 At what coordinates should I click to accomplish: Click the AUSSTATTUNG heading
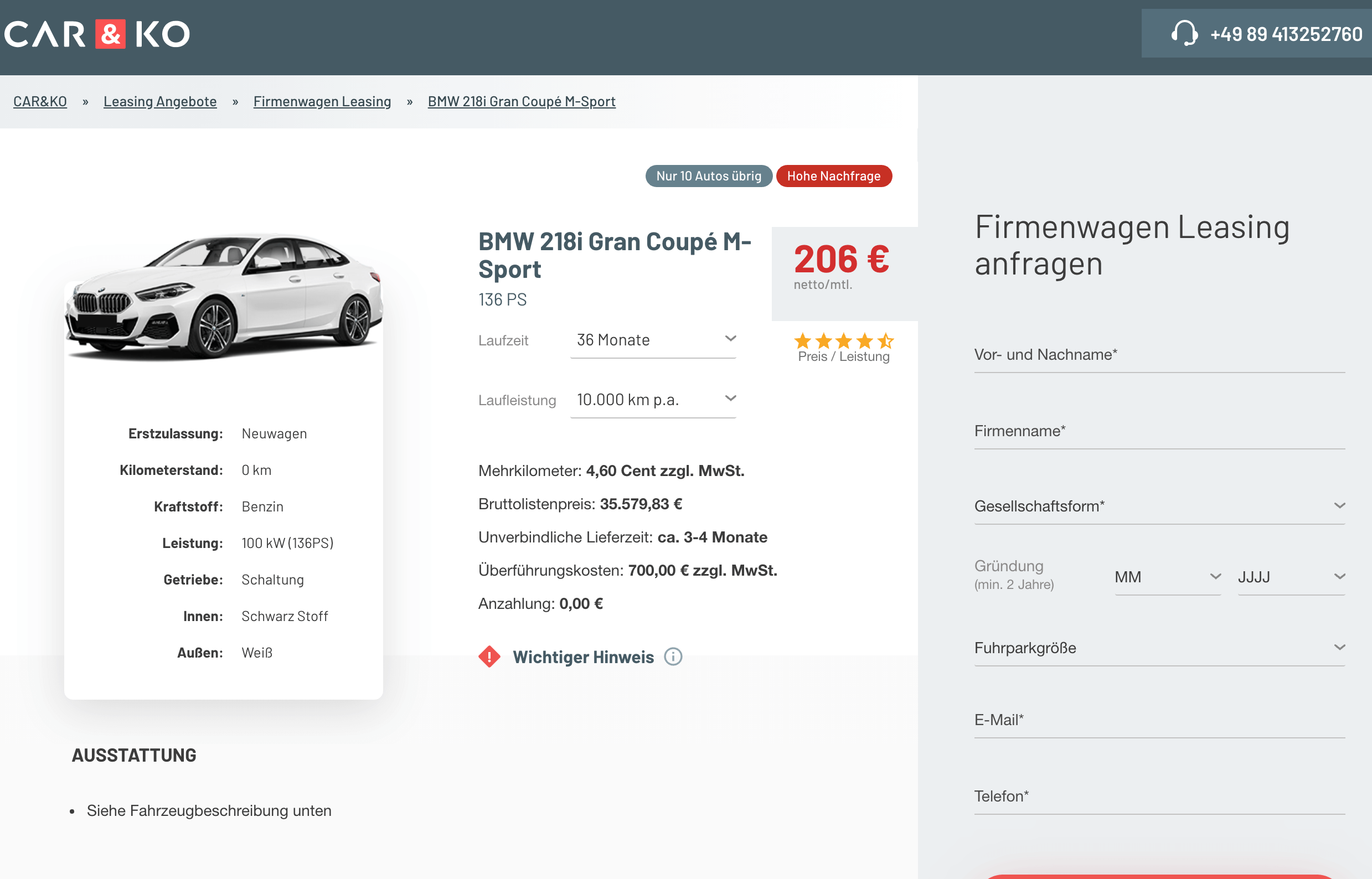[x=133, y=755]
